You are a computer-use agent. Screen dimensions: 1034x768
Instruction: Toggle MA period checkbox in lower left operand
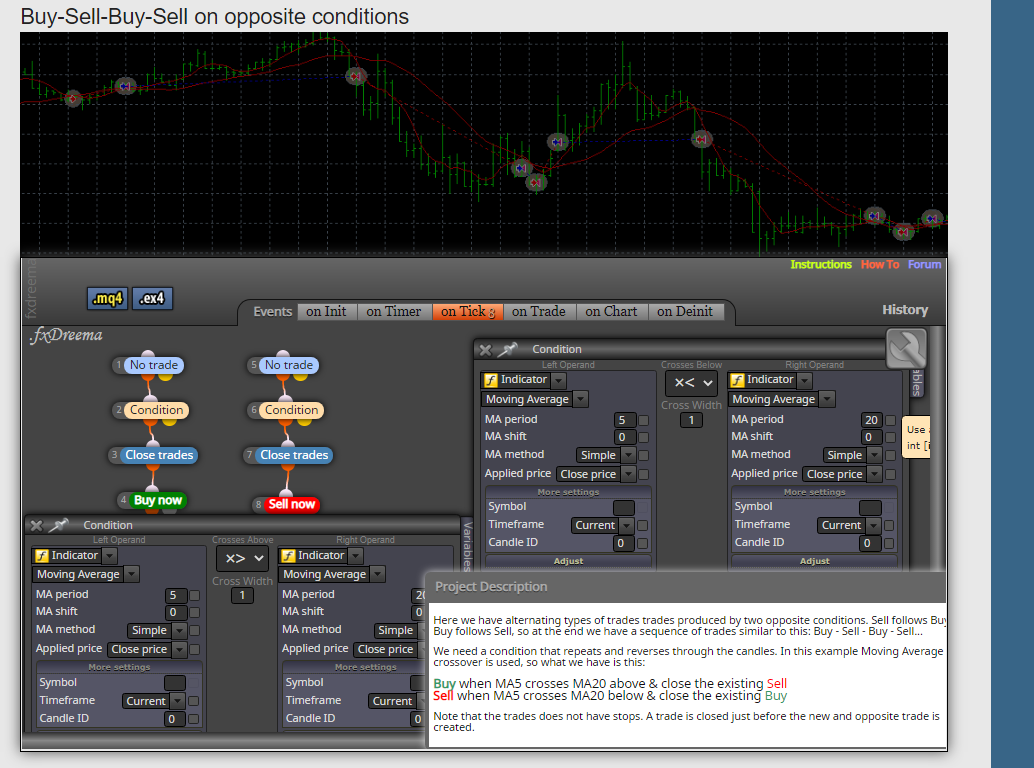click(x=195, y=595)
